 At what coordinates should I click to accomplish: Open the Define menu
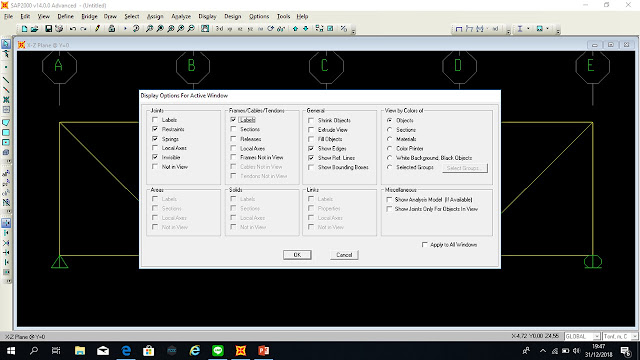point(65,16)
